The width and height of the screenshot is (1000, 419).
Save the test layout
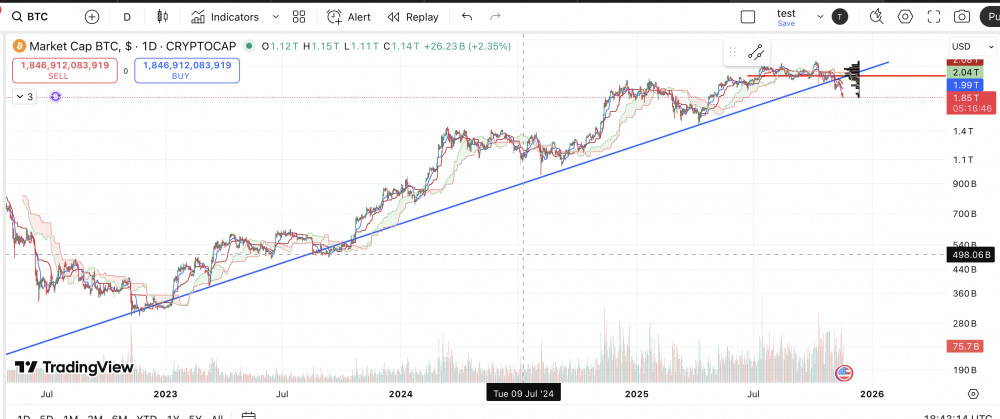point(786,18)
